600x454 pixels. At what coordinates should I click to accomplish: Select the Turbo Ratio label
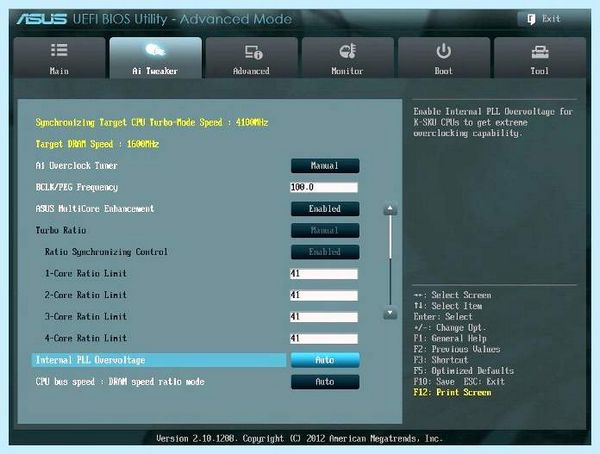coord(61,230)
